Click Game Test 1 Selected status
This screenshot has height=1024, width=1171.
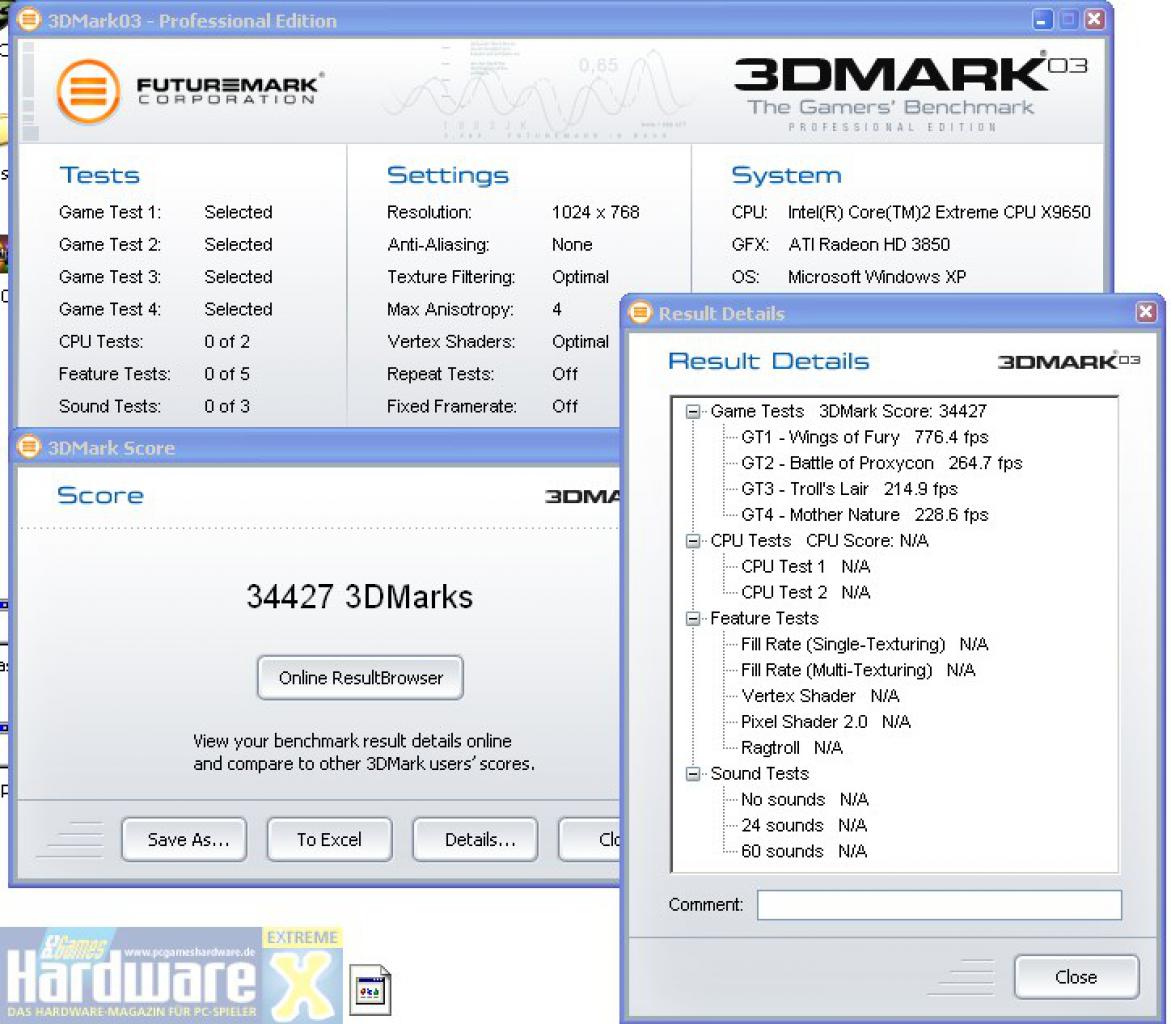pos(238,212)
